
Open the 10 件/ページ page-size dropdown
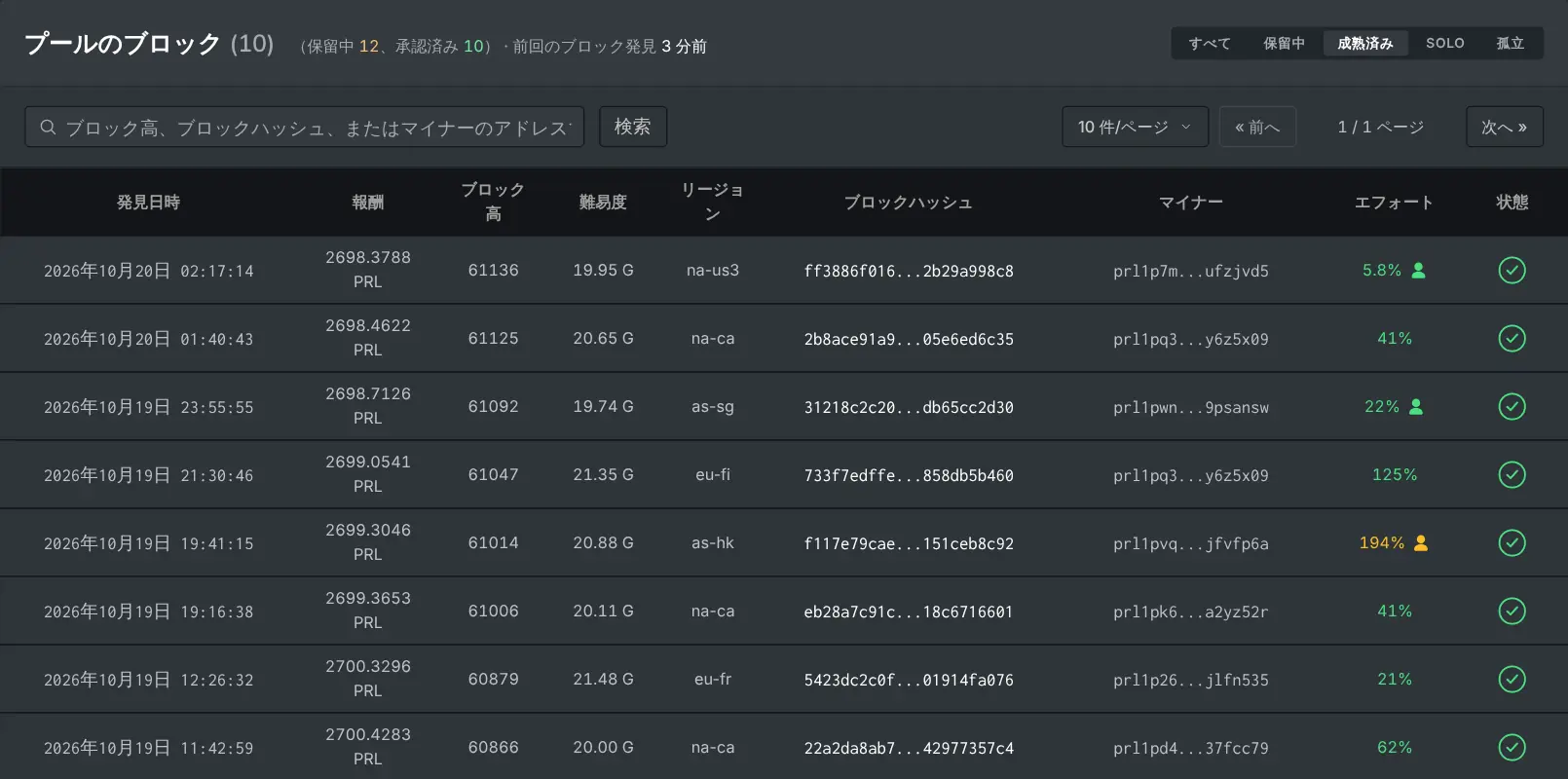click(1135, 127)
